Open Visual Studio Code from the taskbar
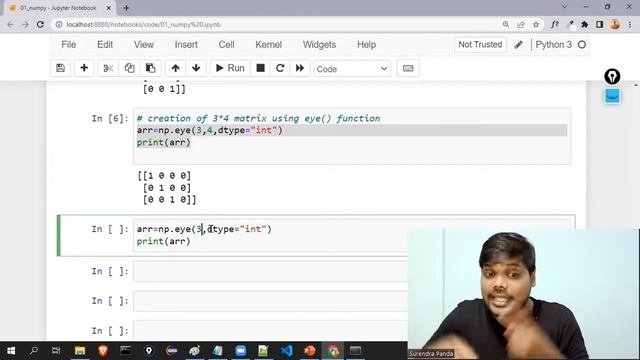This screenshot has height=360, width=640. pyautogui.click(x=287, y=351)
